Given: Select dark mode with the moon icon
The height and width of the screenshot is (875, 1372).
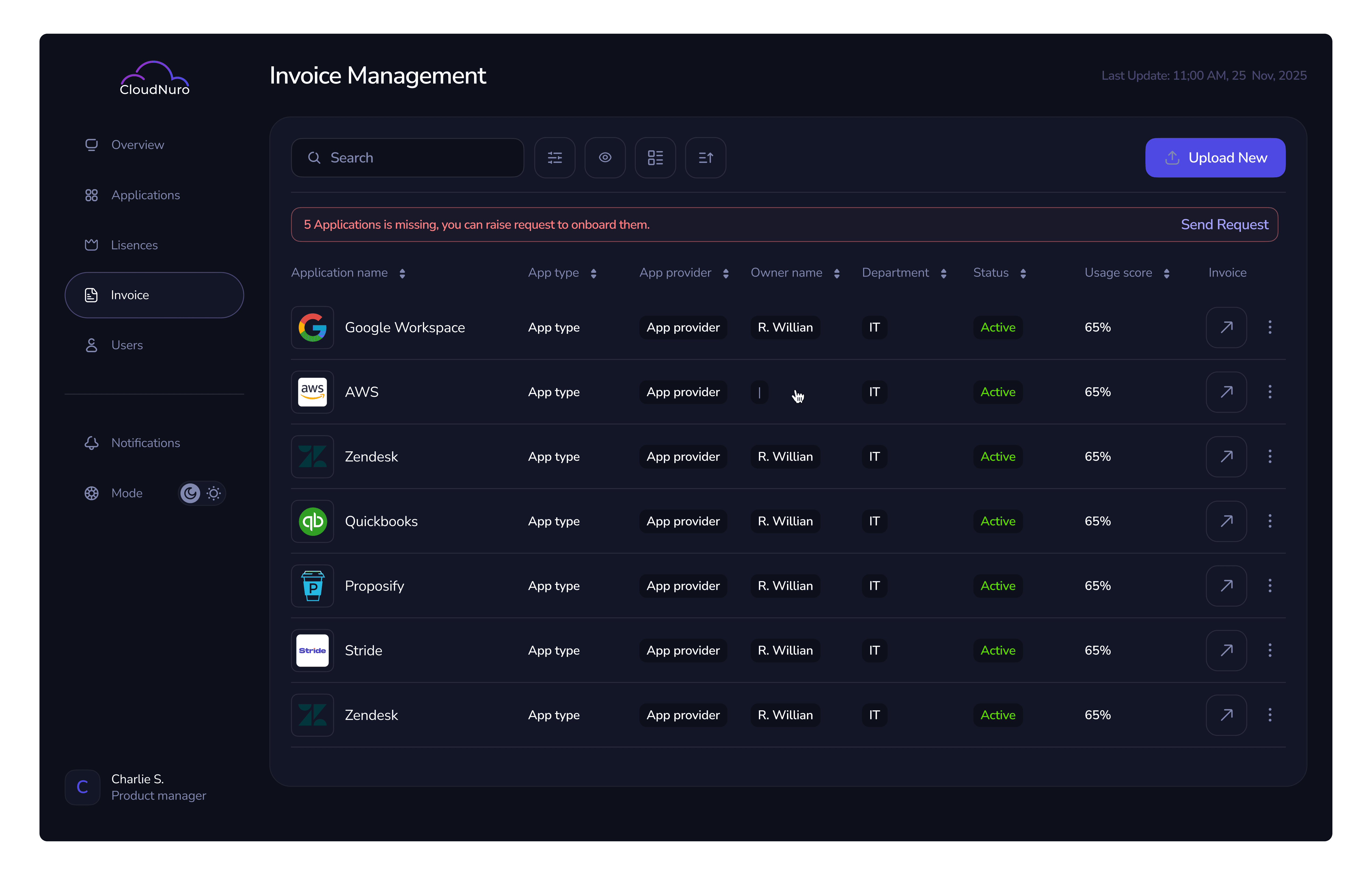Looking at the screenshot, I should [x=190, y=493].
